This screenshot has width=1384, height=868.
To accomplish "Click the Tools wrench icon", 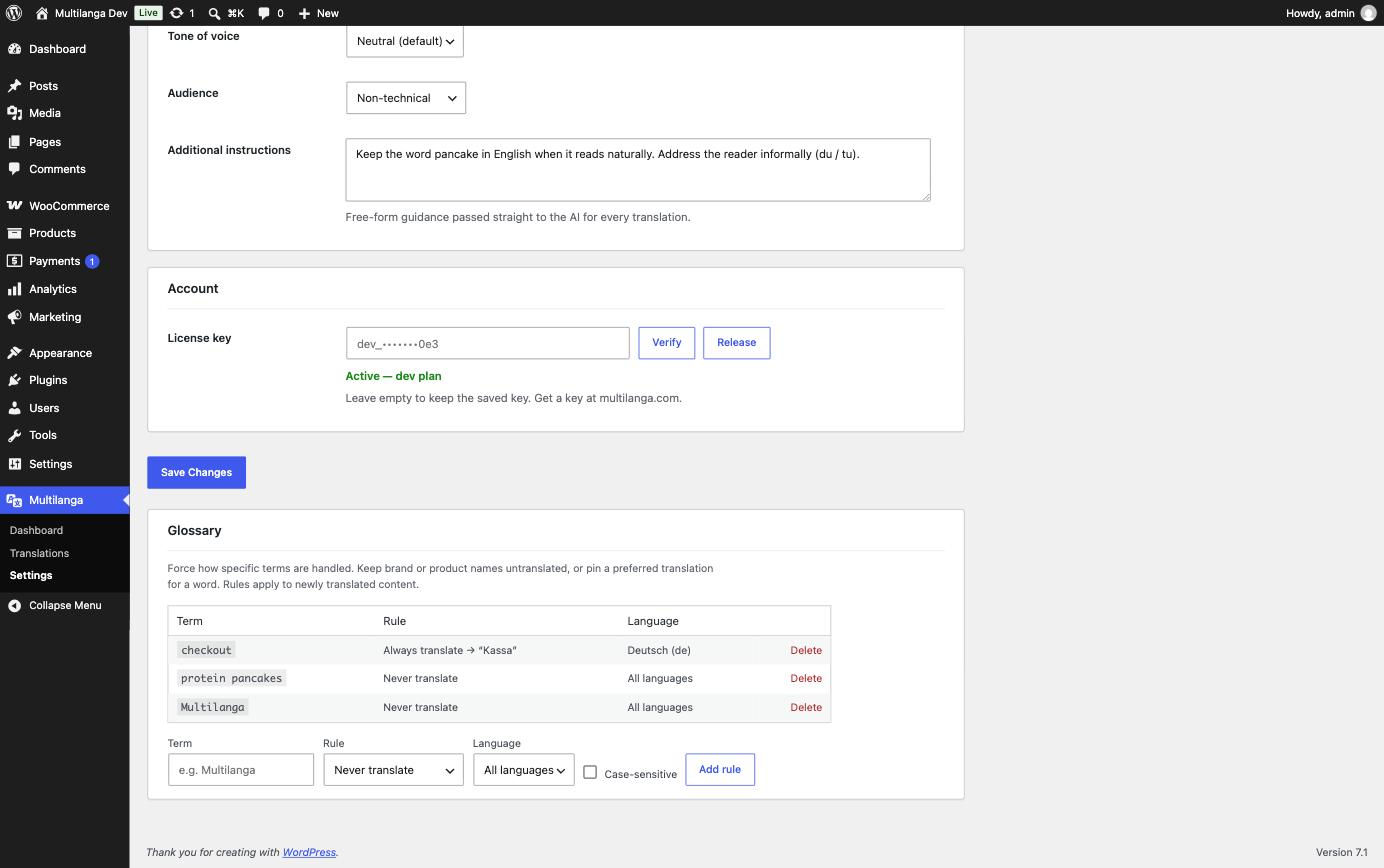I will 15,435.
